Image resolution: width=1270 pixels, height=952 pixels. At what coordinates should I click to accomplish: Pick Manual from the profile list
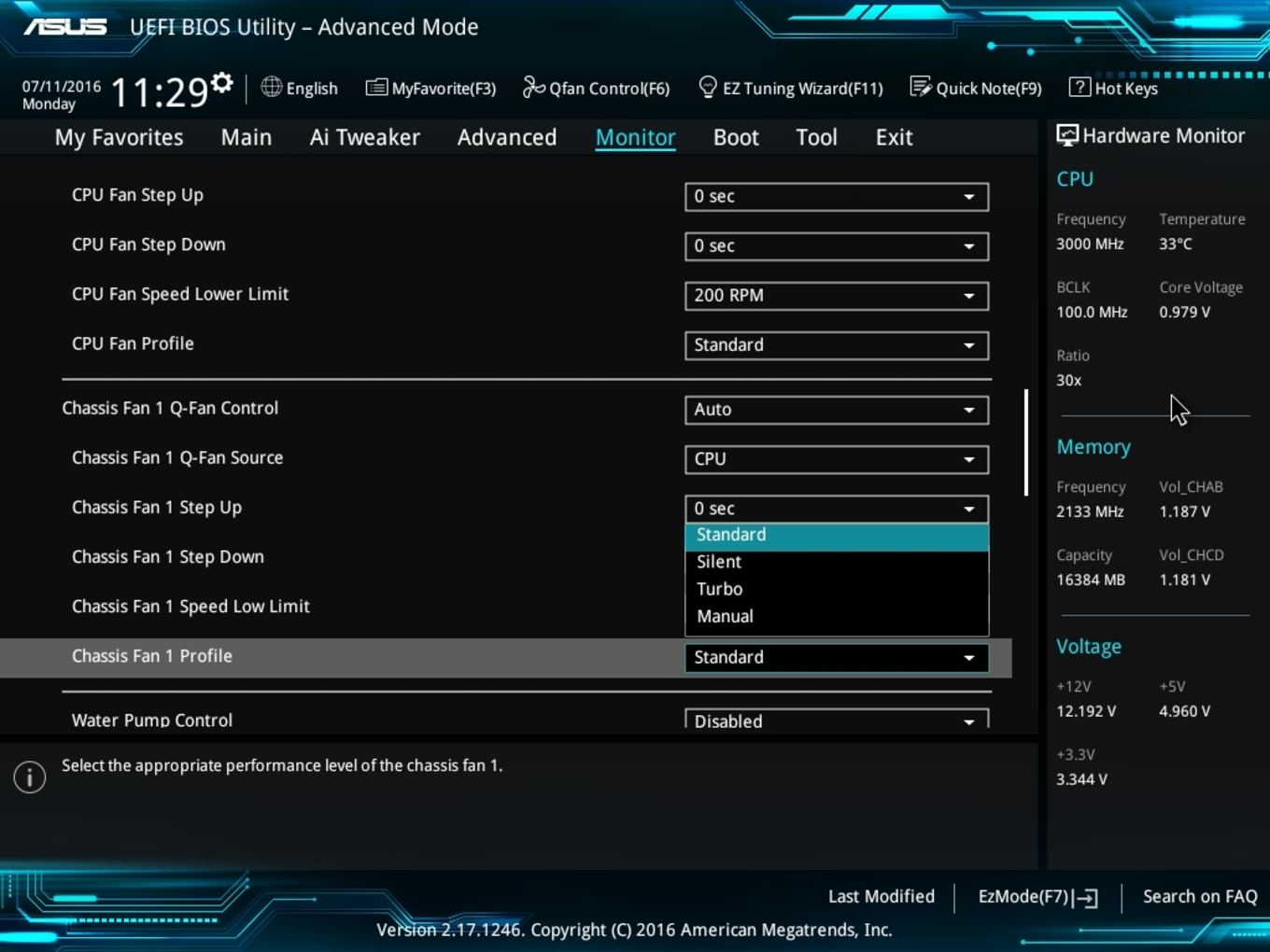pos(837,616)
